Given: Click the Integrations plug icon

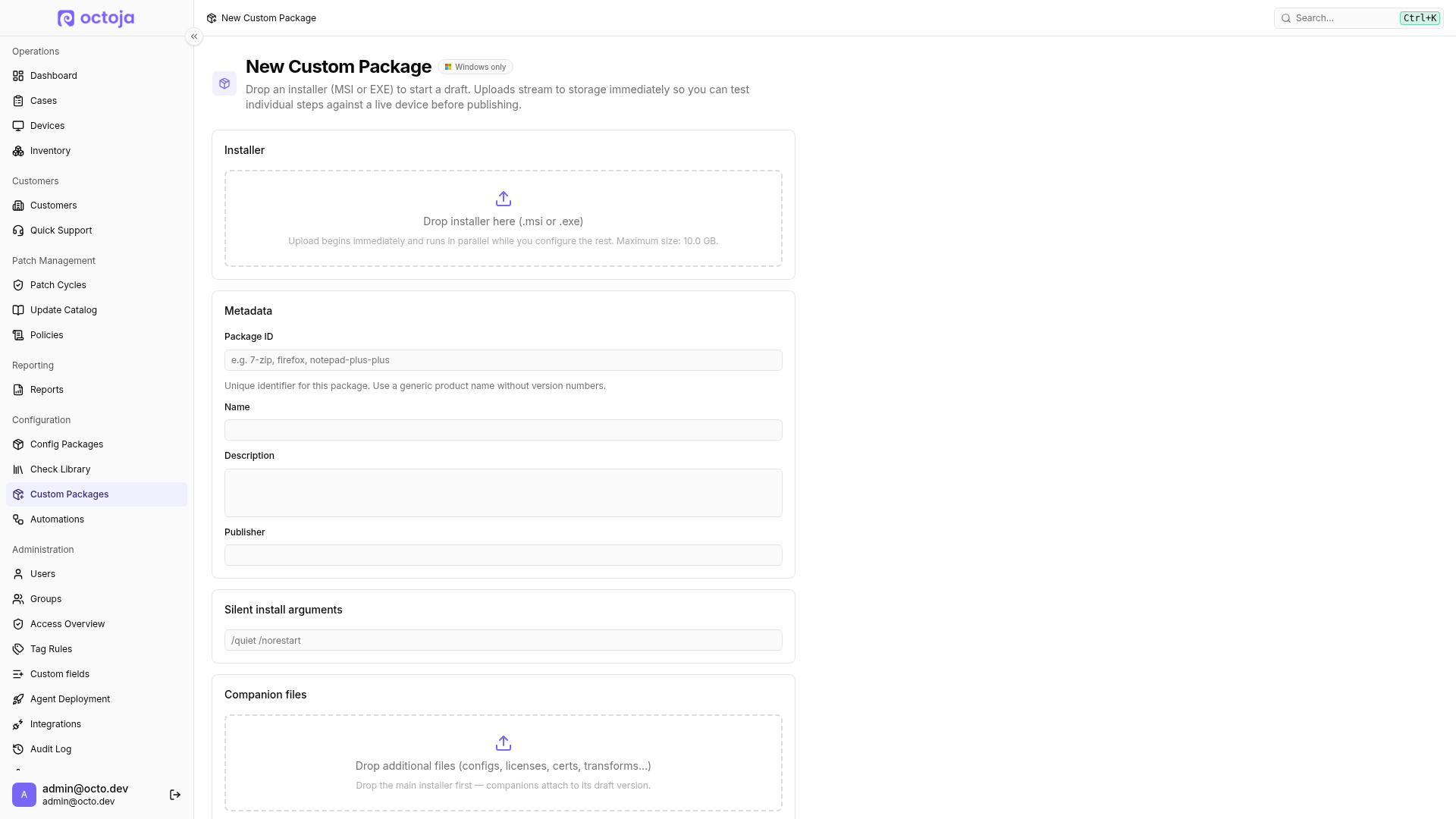Looking at the screenshot, I should click(18, 724).
